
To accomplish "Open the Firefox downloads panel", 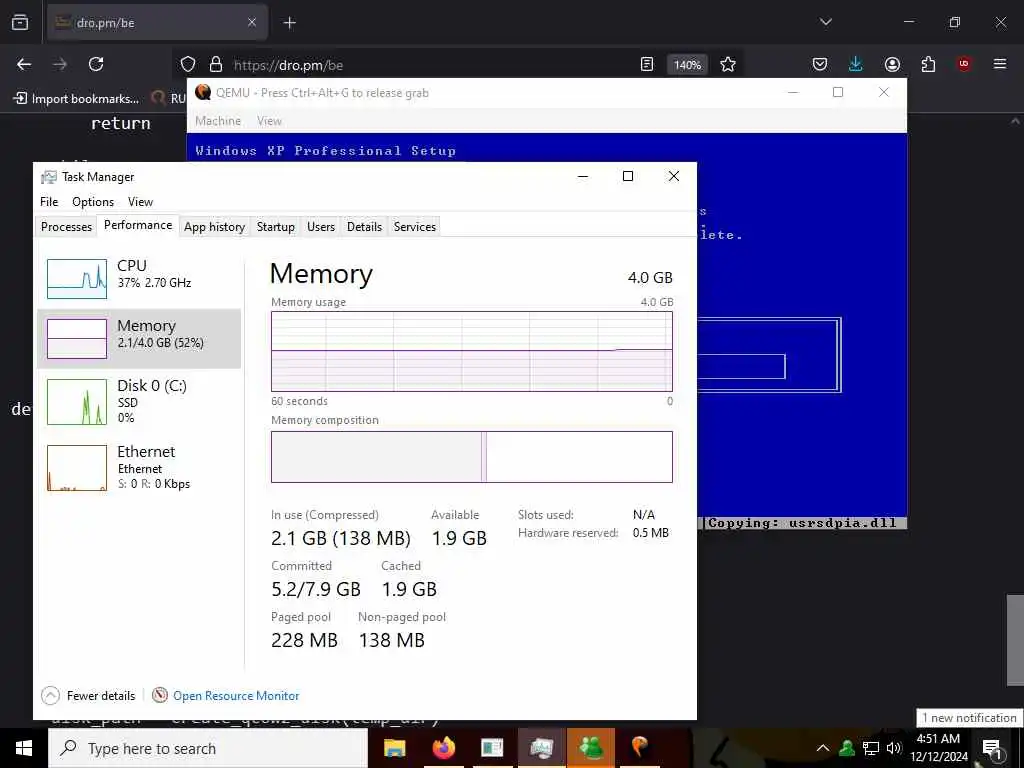I will [856, 64].
